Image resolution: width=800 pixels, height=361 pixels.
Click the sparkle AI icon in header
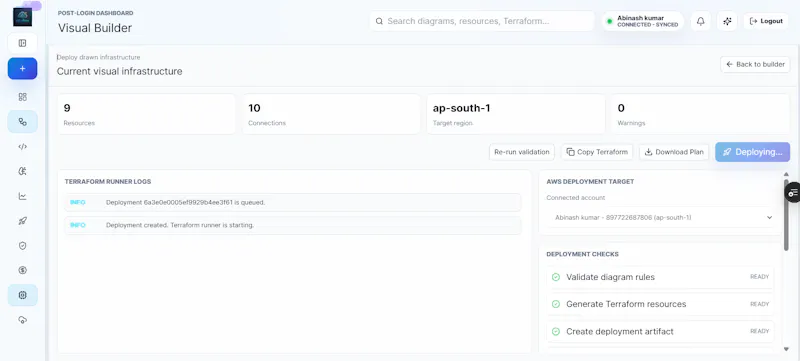[728, 21]
